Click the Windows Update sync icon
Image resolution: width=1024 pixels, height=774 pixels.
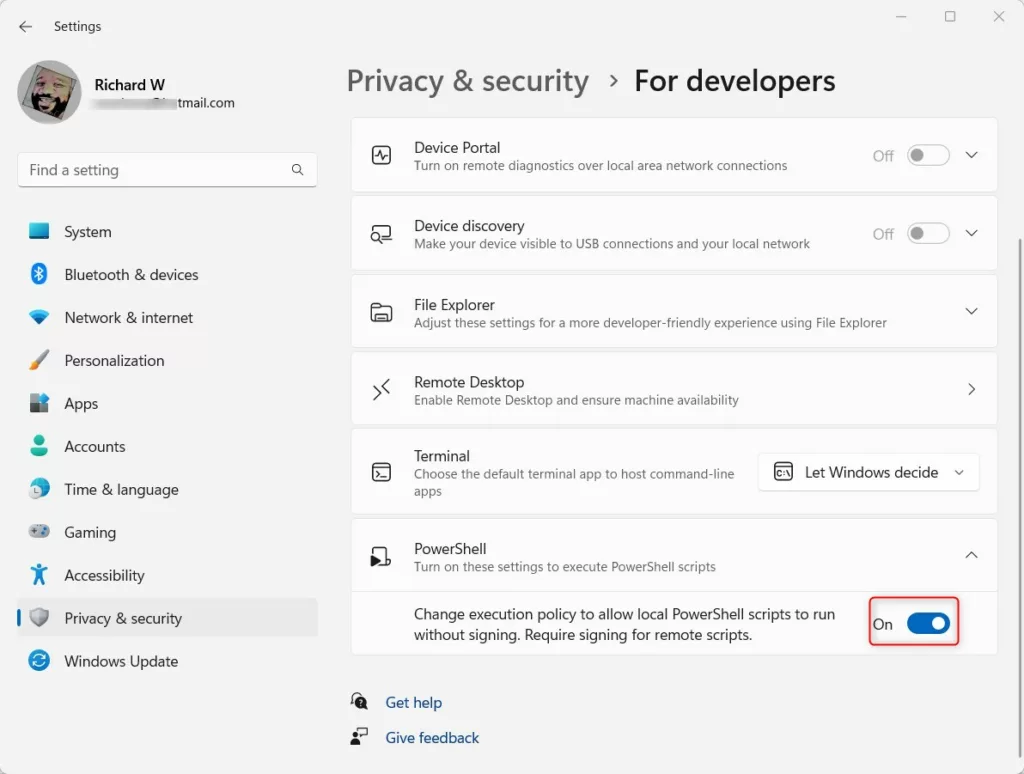39,661
